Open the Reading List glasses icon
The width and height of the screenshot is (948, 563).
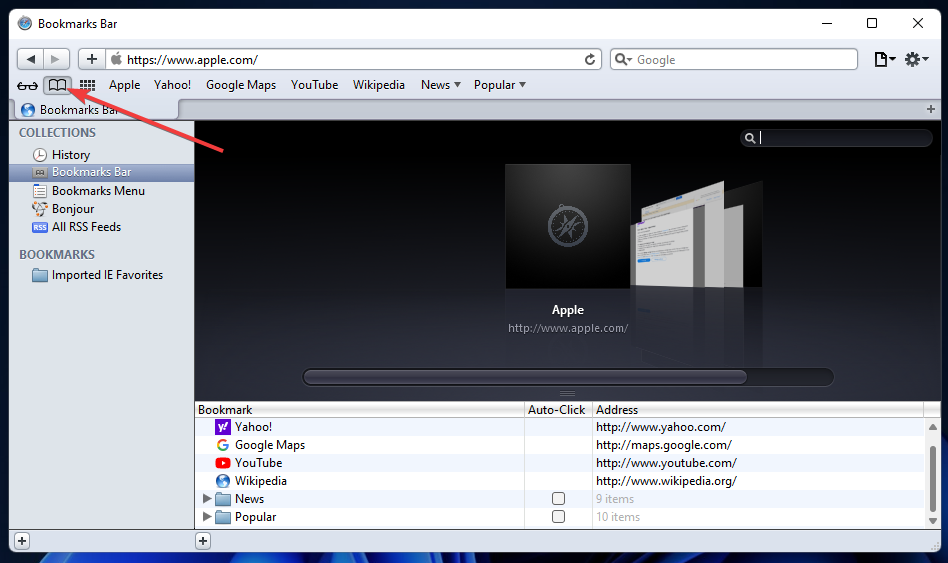(27, 85)
